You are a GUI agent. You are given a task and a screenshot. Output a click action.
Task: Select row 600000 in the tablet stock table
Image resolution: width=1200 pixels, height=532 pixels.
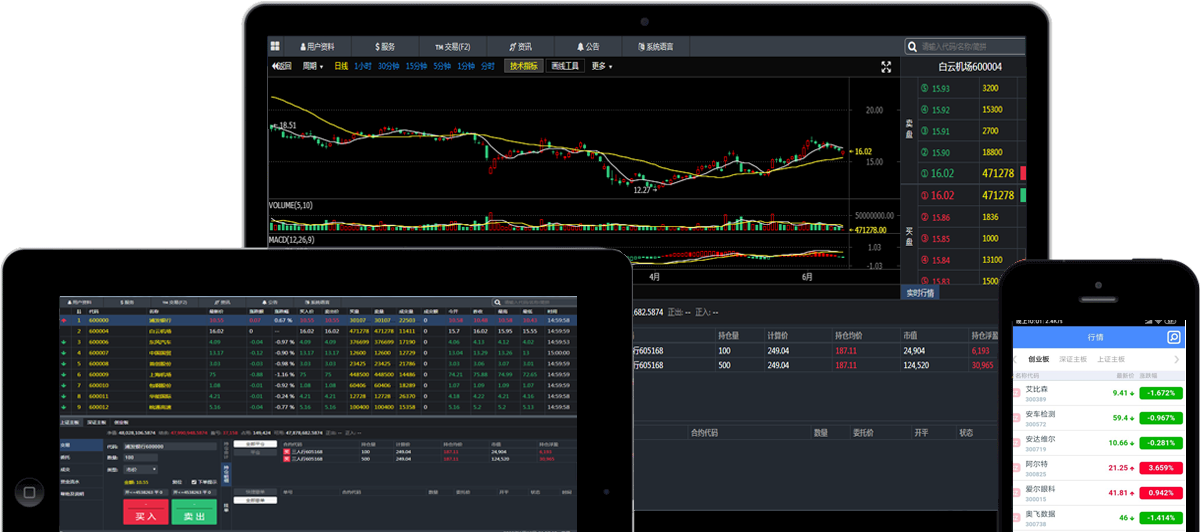pos(318,320)
